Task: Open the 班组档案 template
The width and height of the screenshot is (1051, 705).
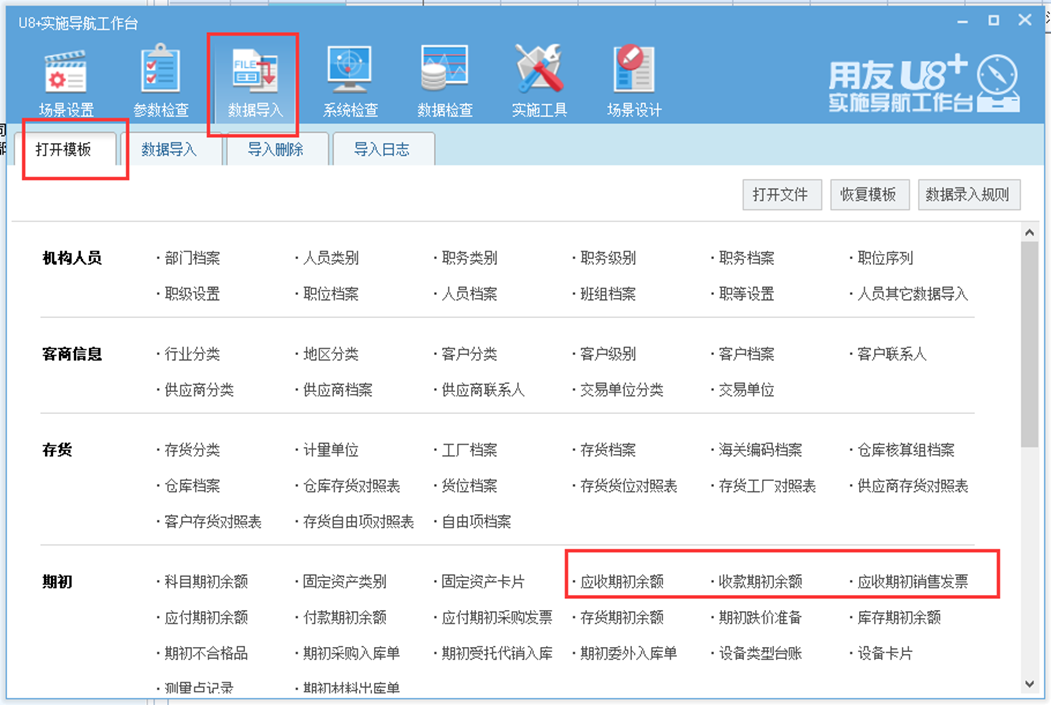Action: (608, 294)
